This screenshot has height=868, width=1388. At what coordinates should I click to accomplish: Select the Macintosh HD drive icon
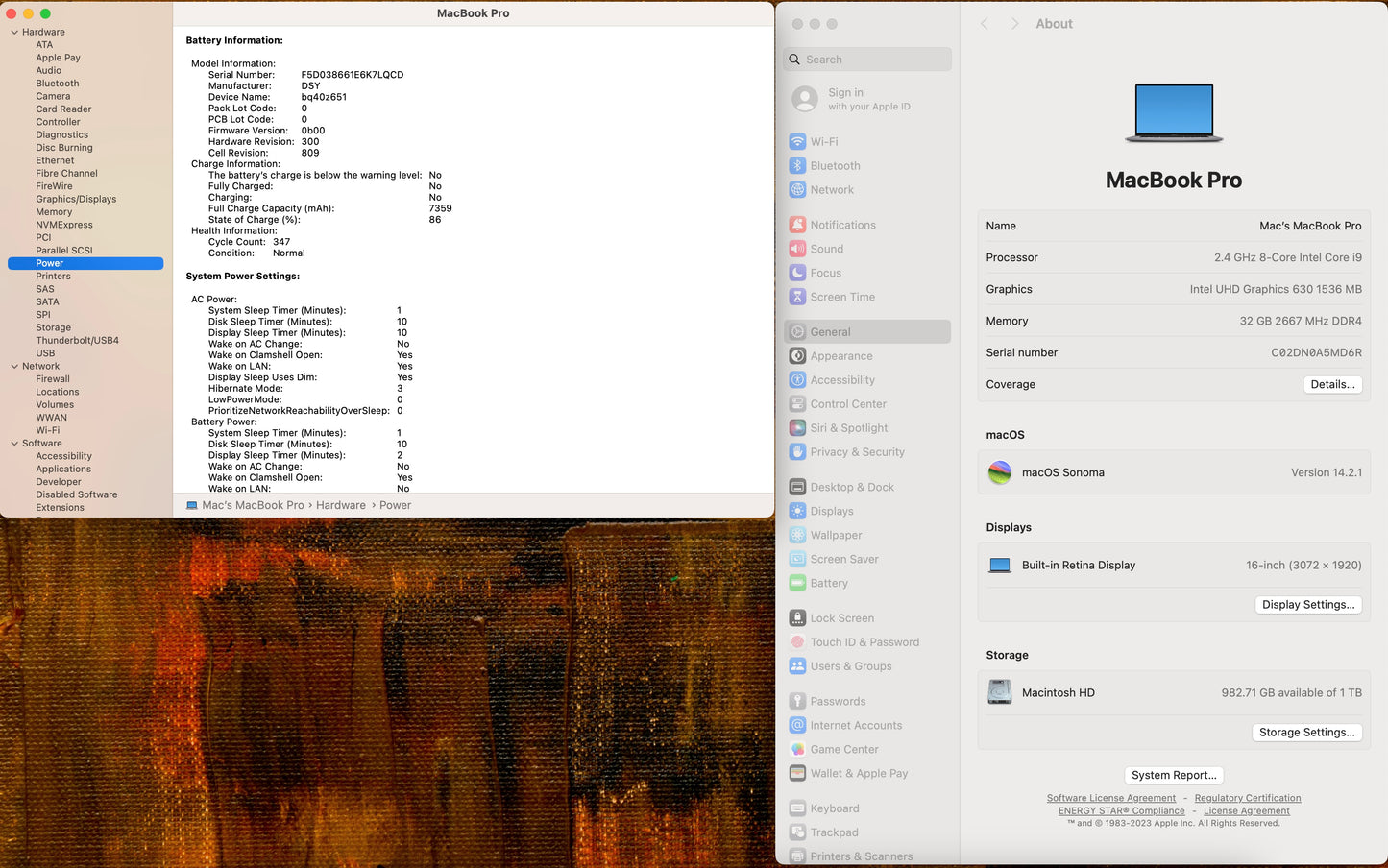tap(1000, 692)
